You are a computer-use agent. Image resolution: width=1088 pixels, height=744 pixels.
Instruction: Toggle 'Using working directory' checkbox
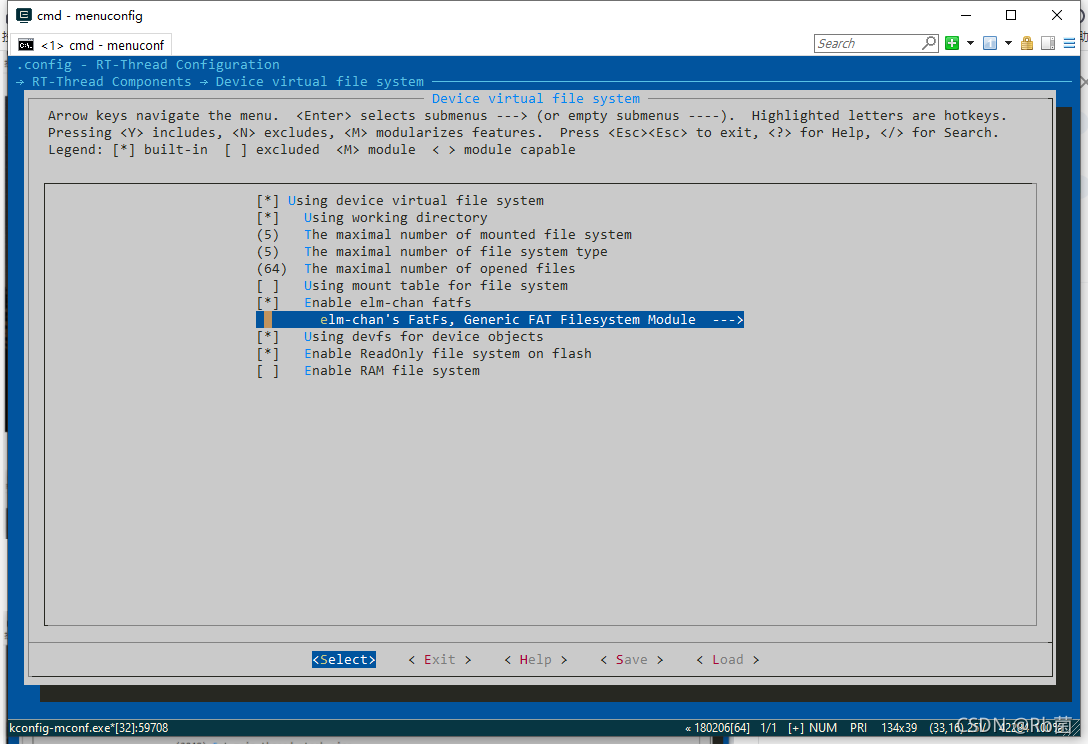(268, 218)
